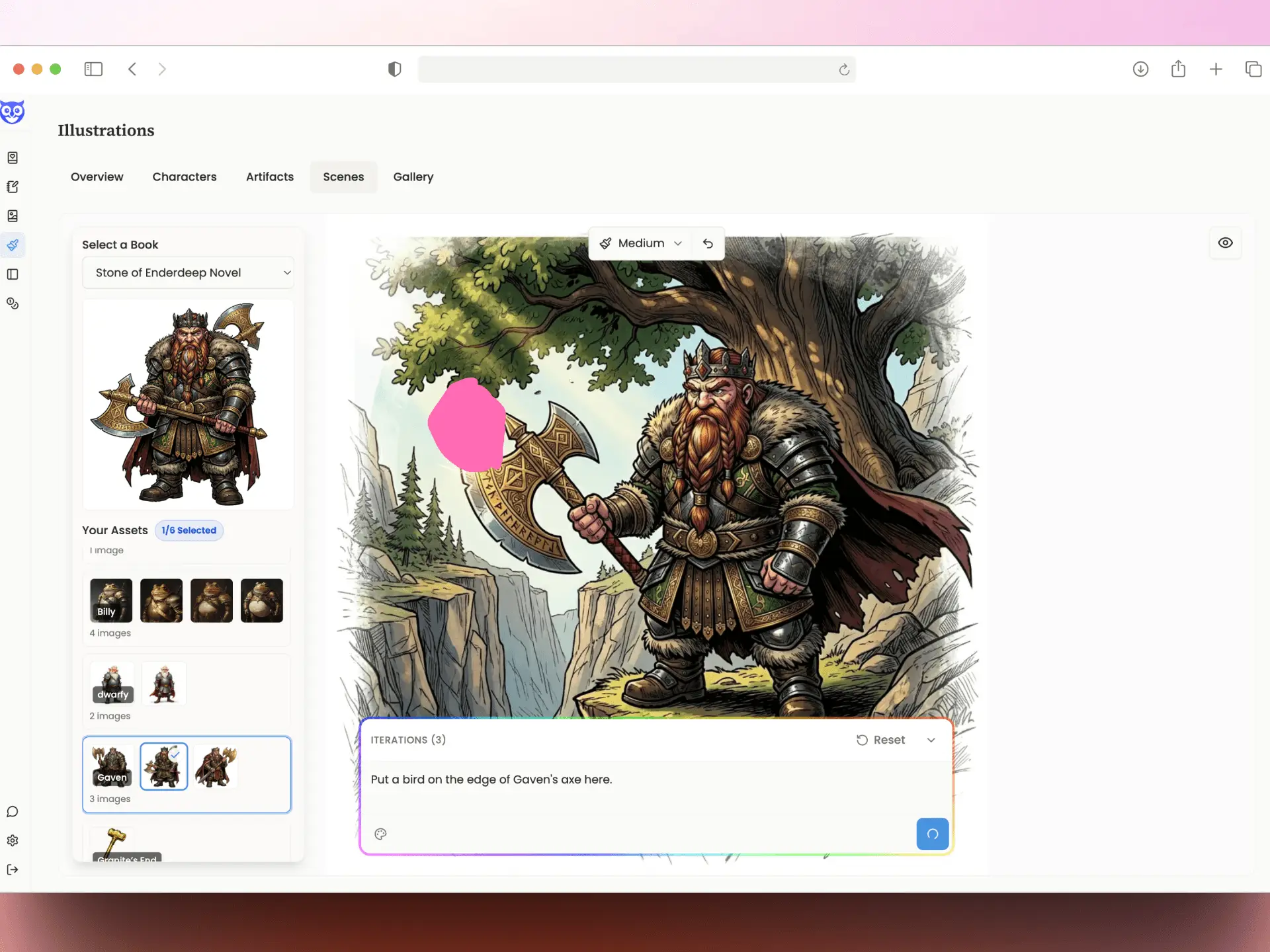Expand the iterations chevron beside Reset
This screenshot has height=952, width=1270.
tap(931, 740)
